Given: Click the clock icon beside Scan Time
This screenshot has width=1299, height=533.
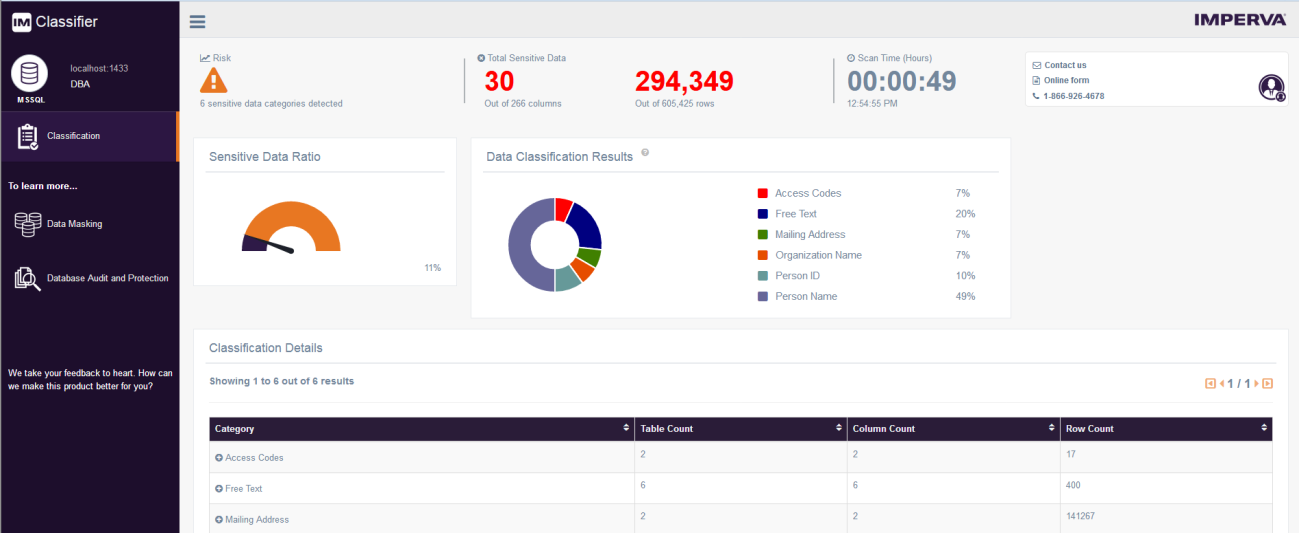Looking at the screenshot, I should tap(851, 58).
